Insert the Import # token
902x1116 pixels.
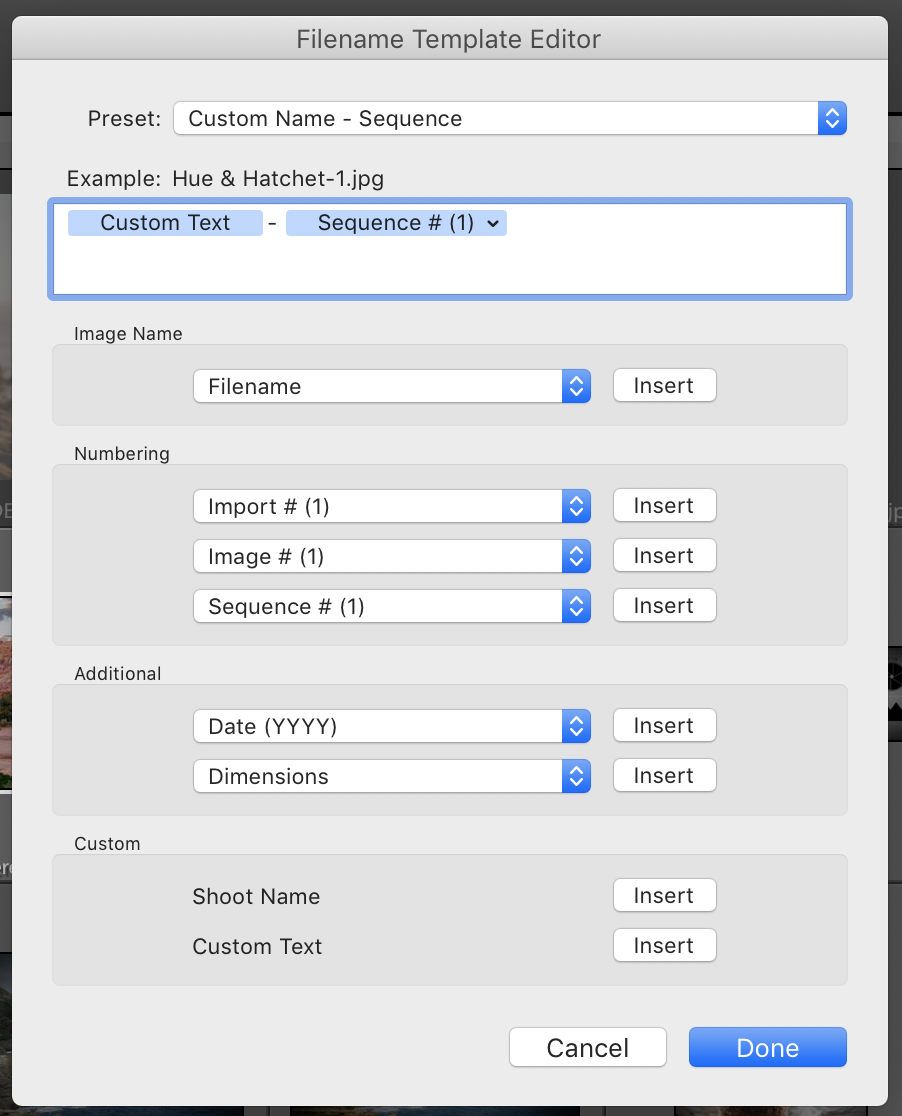coord(664,505)
